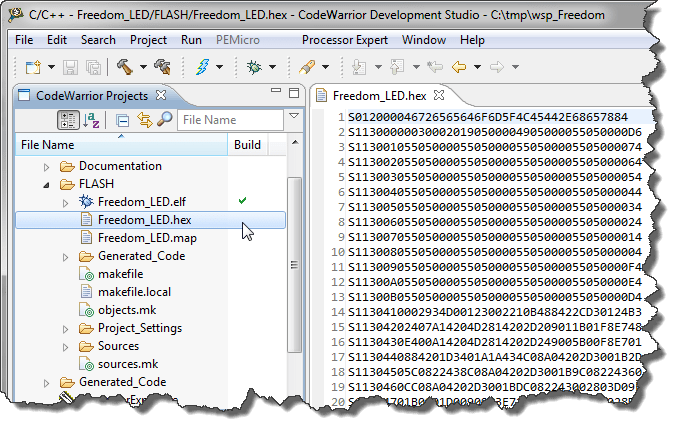Close the Freedom_LED.hex editor tab
684x435 pixels.
(x=439, y=95)
